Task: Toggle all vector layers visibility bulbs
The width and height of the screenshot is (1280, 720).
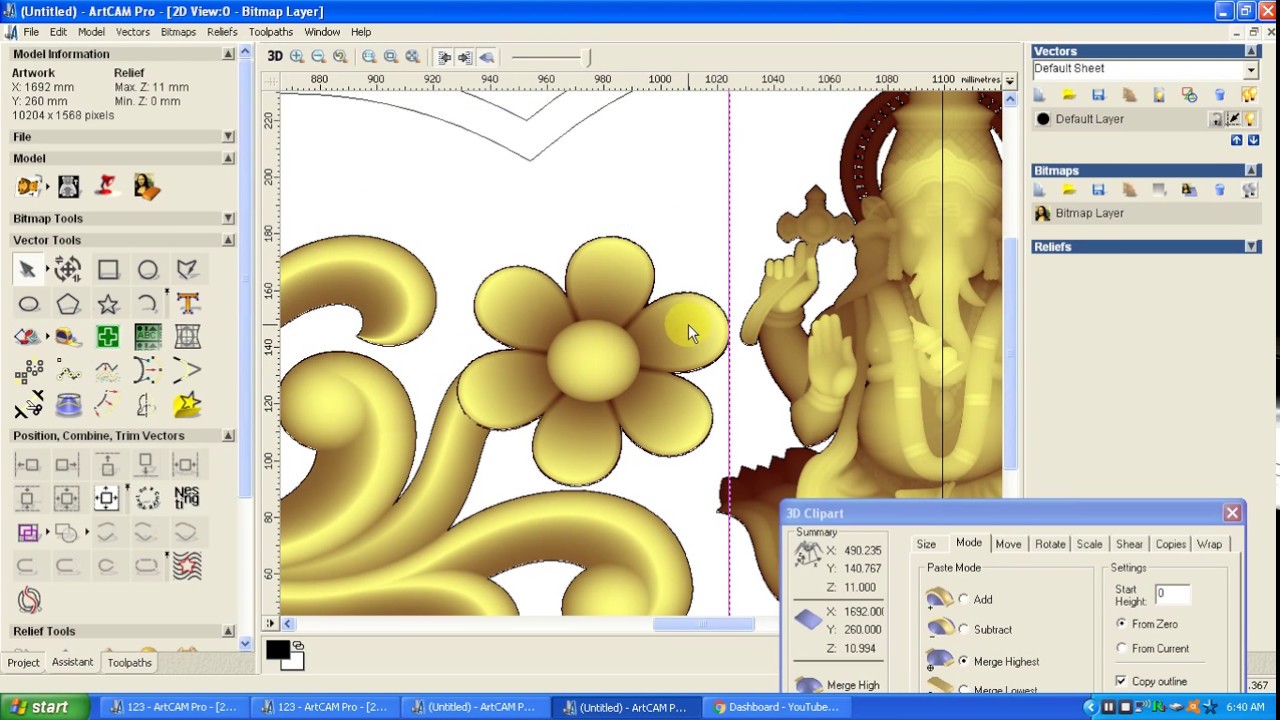Action: [x=1249, y=95]
